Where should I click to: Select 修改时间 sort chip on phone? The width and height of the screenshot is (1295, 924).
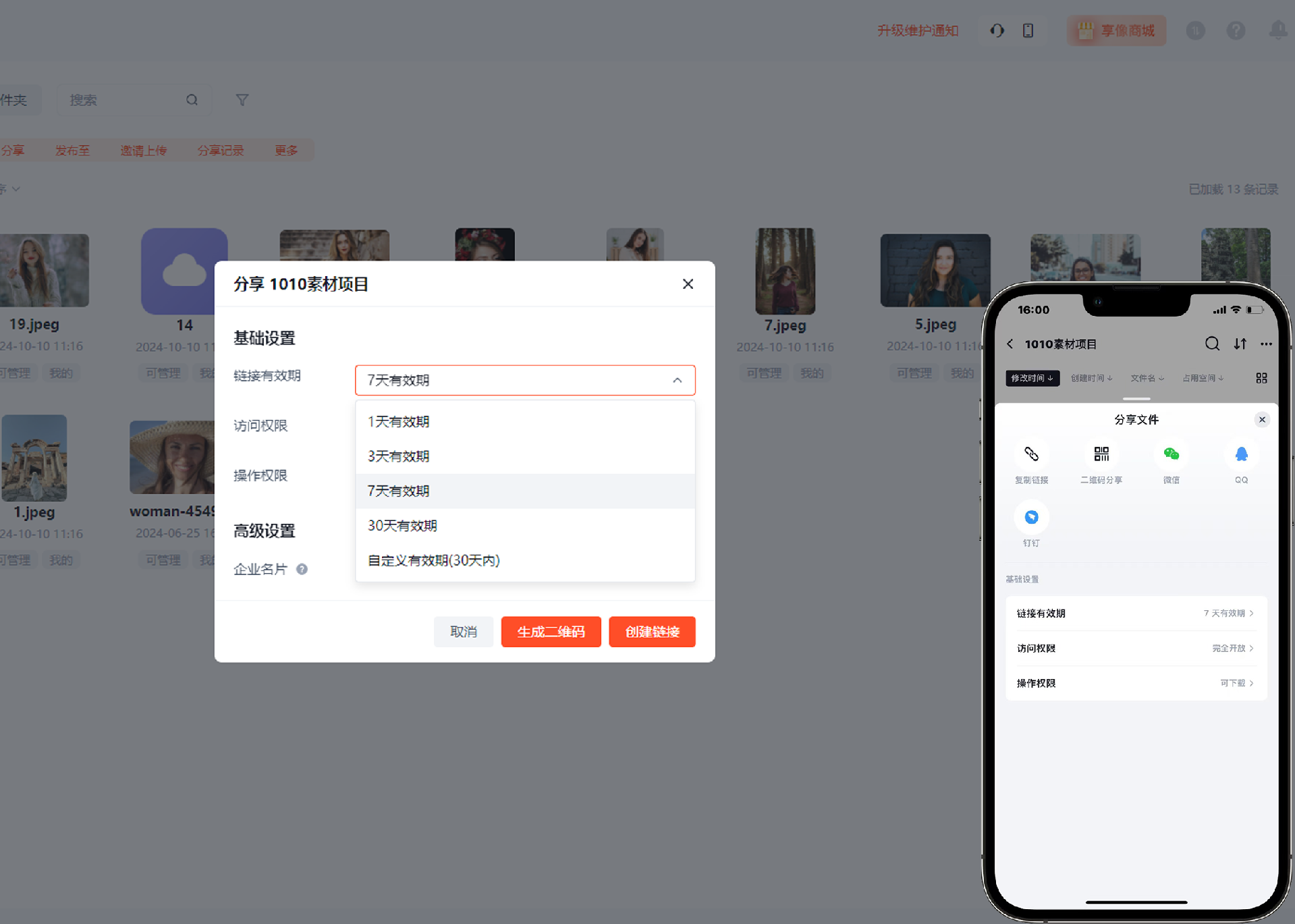[1032, 378]
